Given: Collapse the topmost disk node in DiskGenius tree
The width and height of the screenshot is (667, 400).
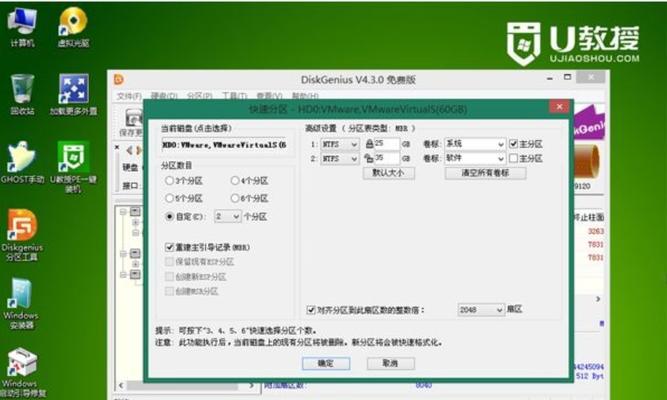Looking at the screenshot, I should (x=123, y=211).
